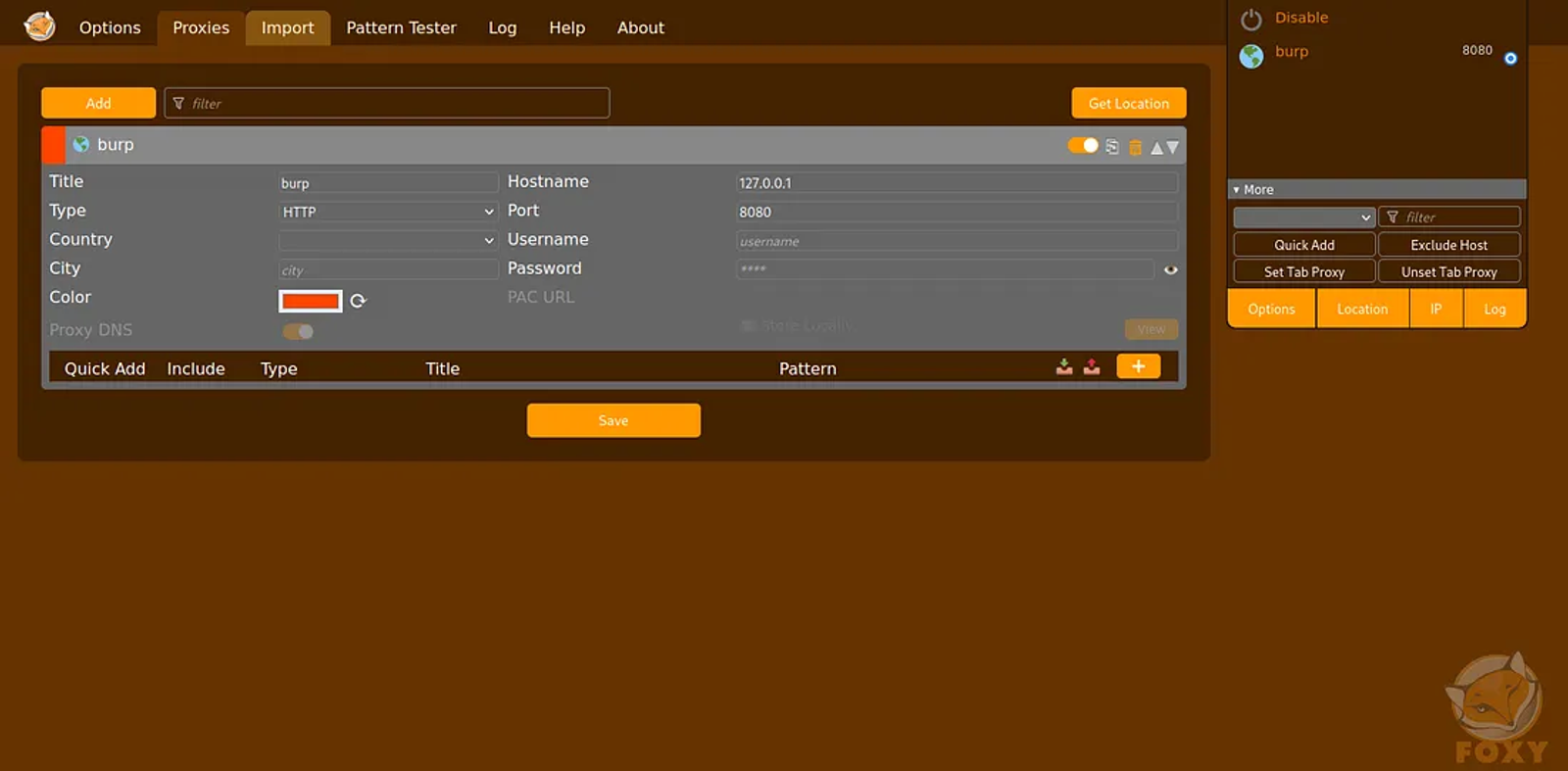
Task: Delete the burp proxy with trash icon
Action: point(1135,147)
